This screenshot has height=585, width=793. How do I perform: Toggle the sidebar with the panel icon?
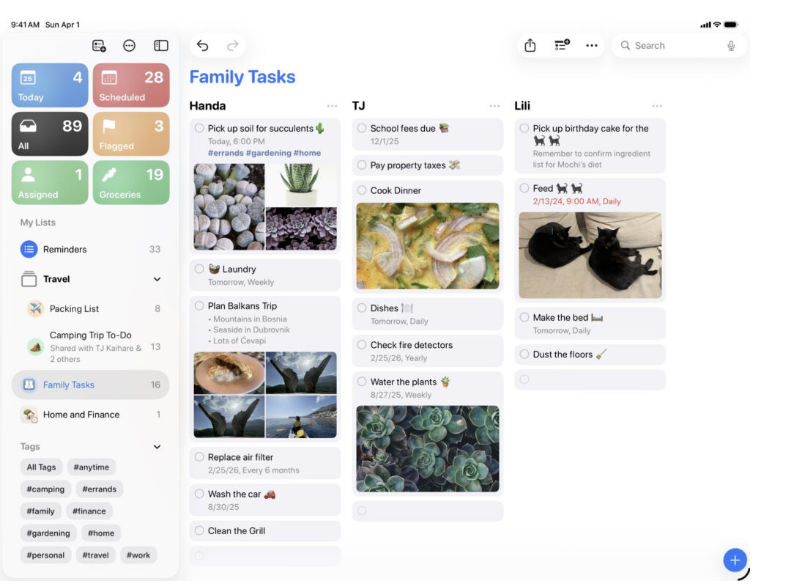(x=160, y=46)
